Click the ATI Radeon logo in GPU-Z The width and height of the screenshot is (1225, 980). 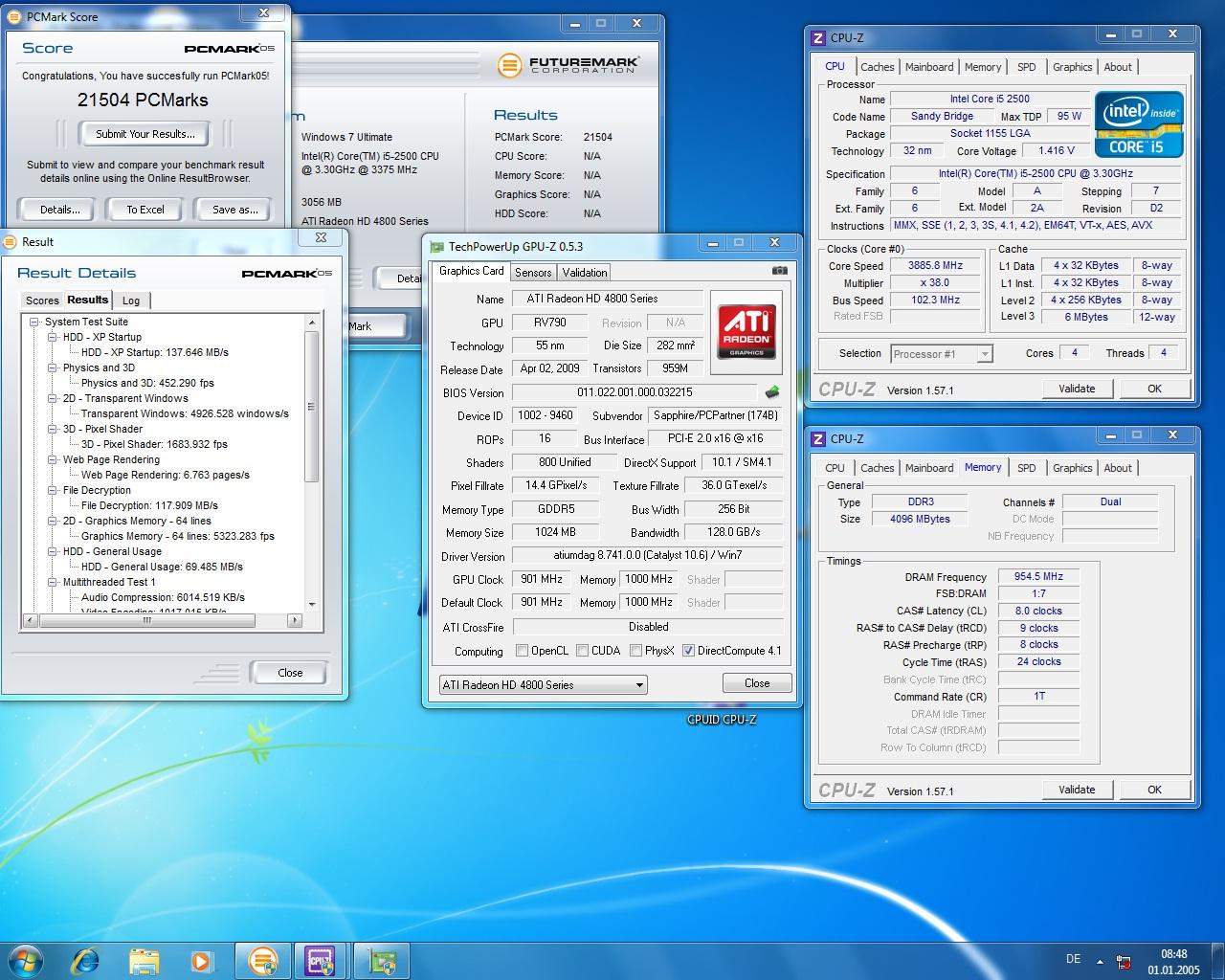tap(746, 332)
